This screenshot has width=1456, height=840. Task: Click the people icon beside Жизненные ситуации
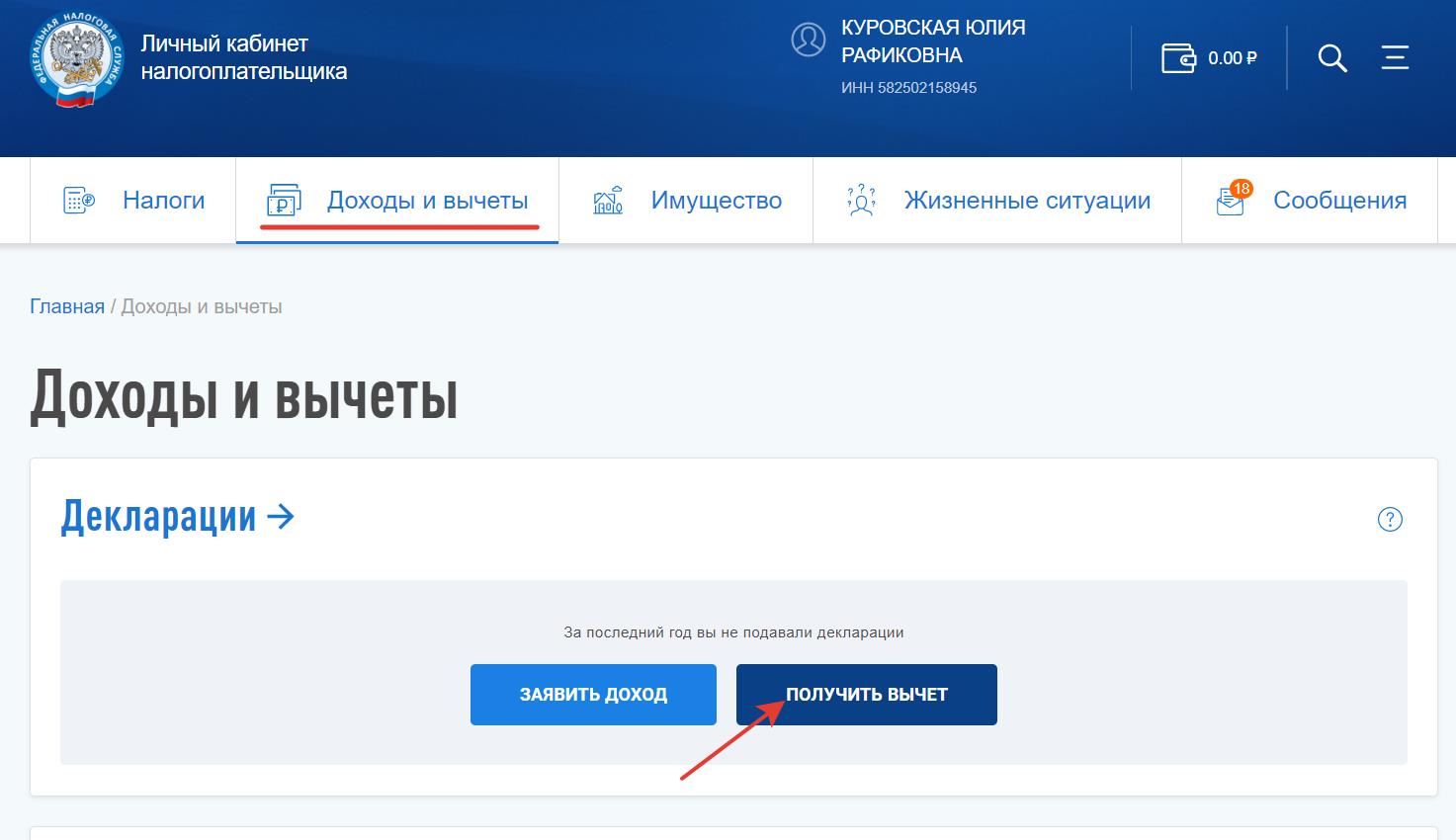861,200
